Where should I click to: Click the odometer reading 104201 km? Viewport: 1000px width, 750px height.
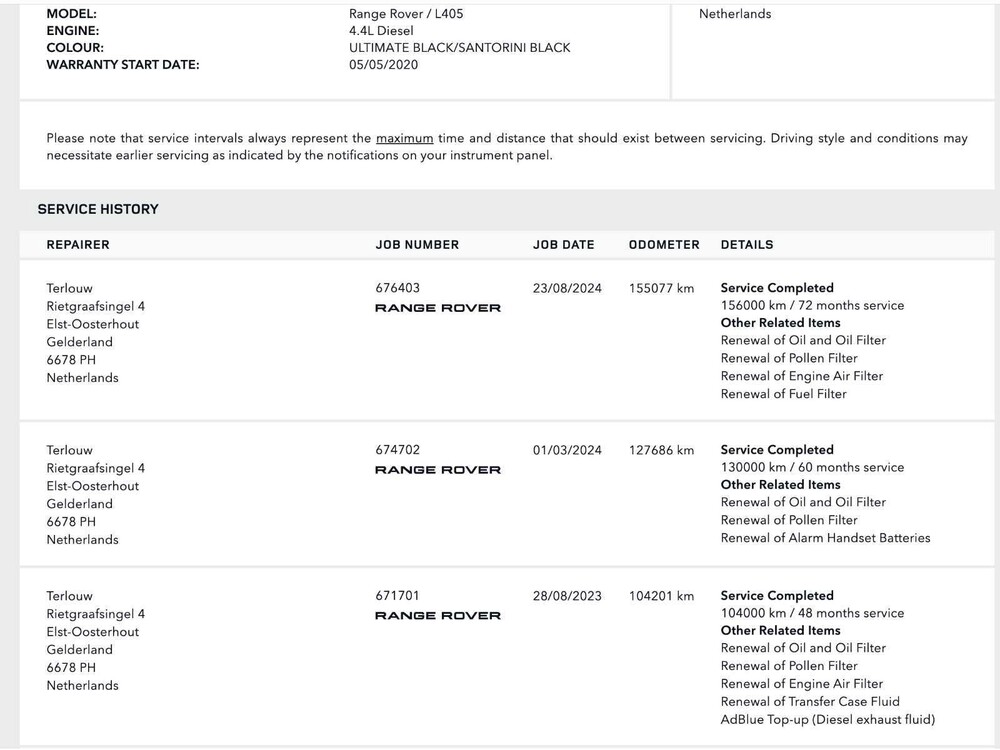(x=661, y=596)
